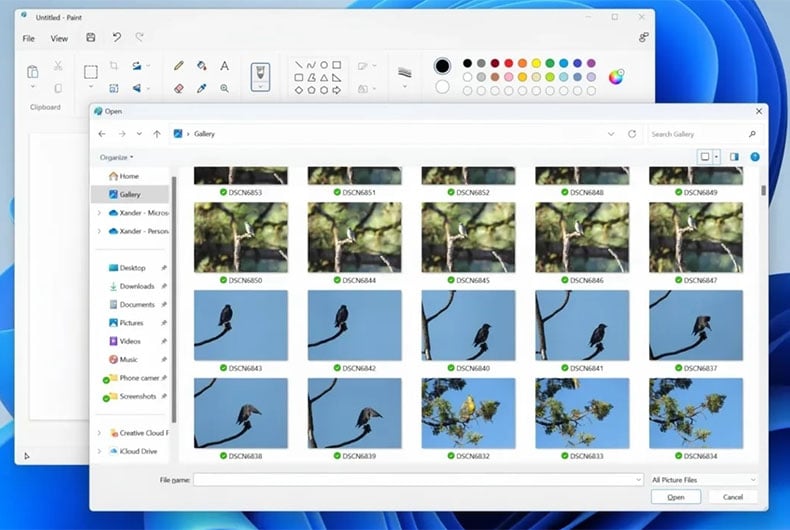The image size is (790, 530).
Task: Open the view options dropdown arrow
Action: pyautogui.click(x=716, y=157)
